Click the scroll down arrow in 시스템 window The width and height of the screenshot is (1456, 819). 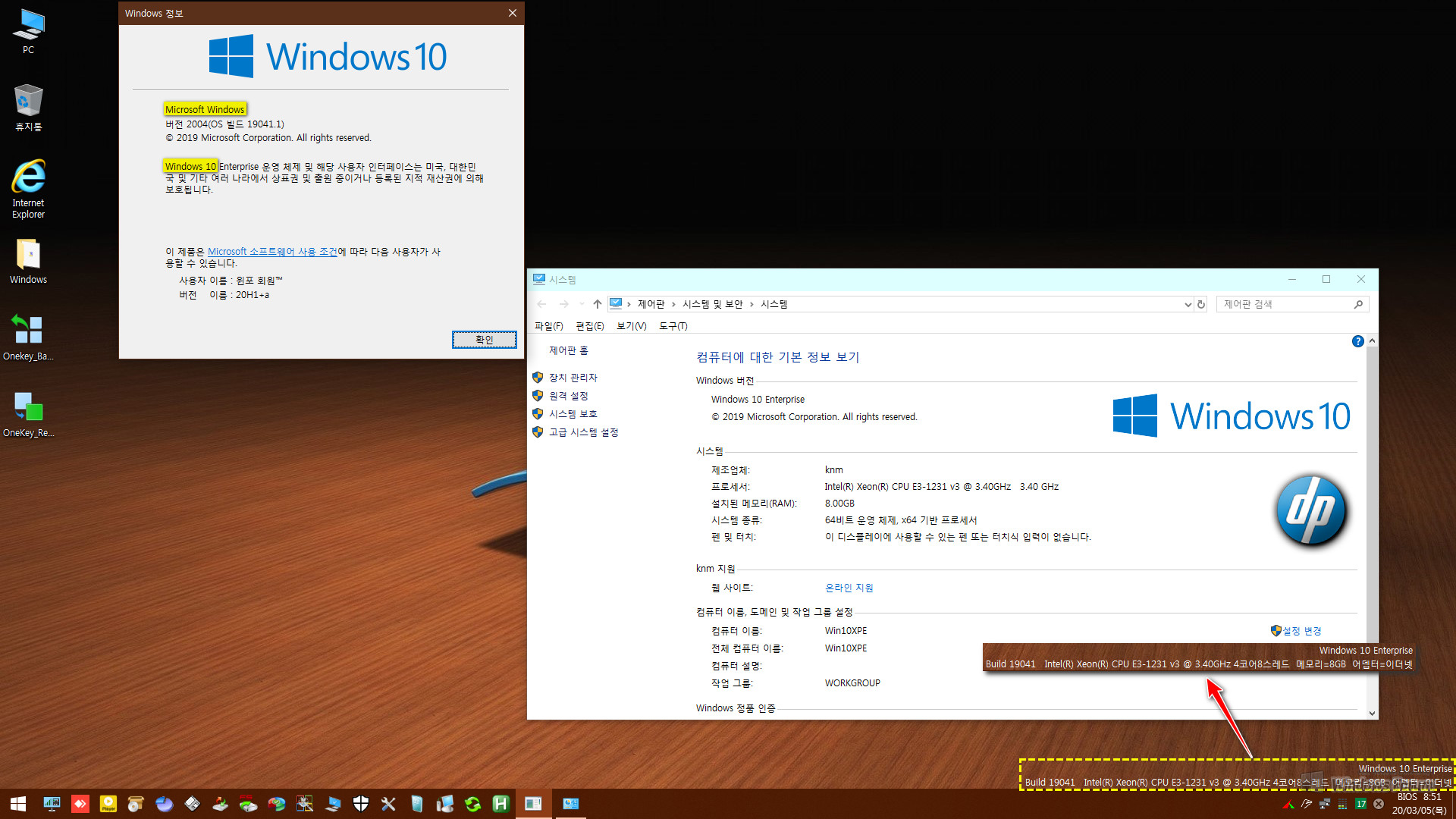click(1372, 713)
